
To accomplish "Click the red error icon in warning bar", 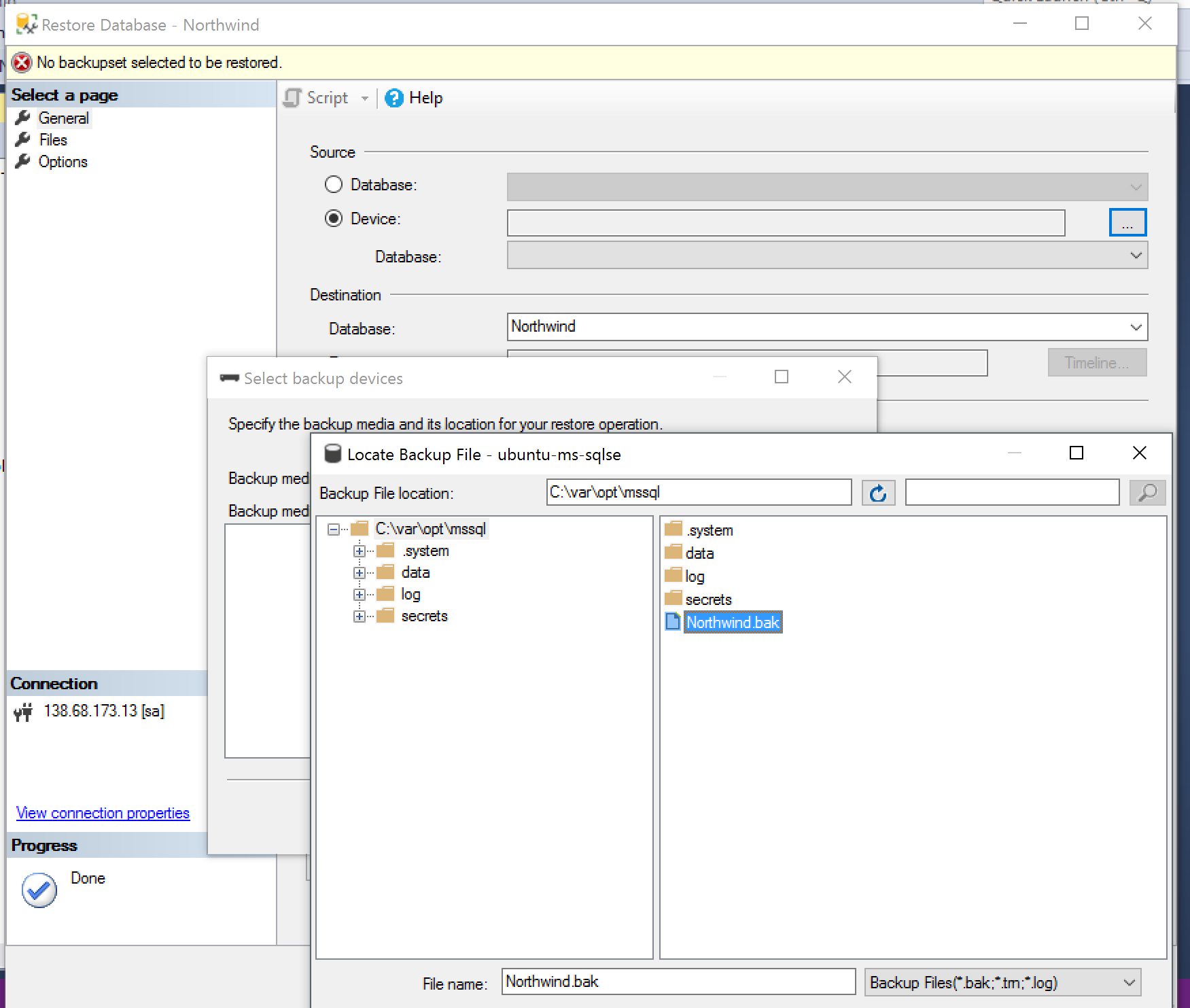I will (22, 63).
